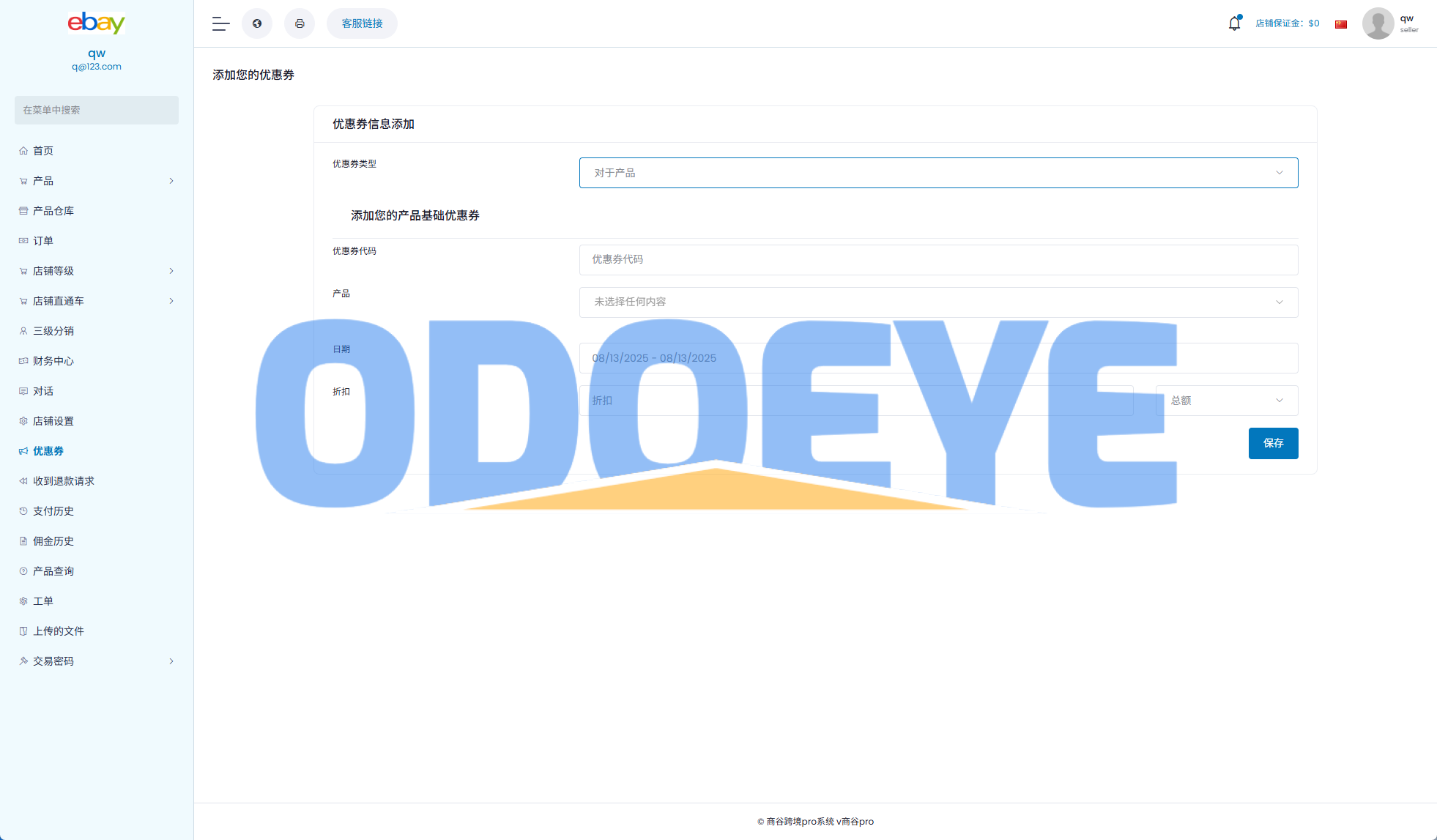This screenshot has height=840, width=1437.
Task: Open the user avatar profile menu
Action: [x=1378, y=23]
